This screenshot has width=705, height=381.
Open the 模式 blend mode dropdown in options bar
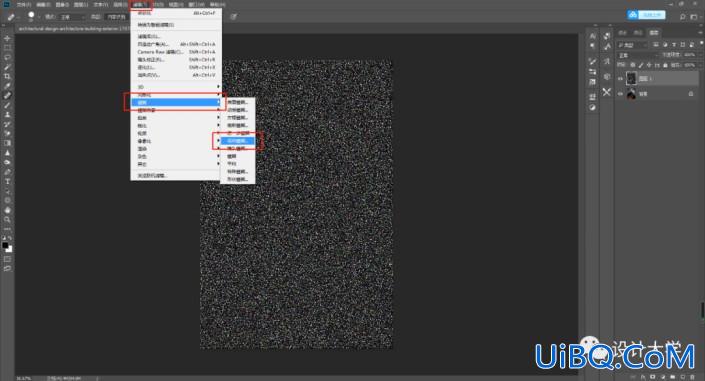[72, 17]
